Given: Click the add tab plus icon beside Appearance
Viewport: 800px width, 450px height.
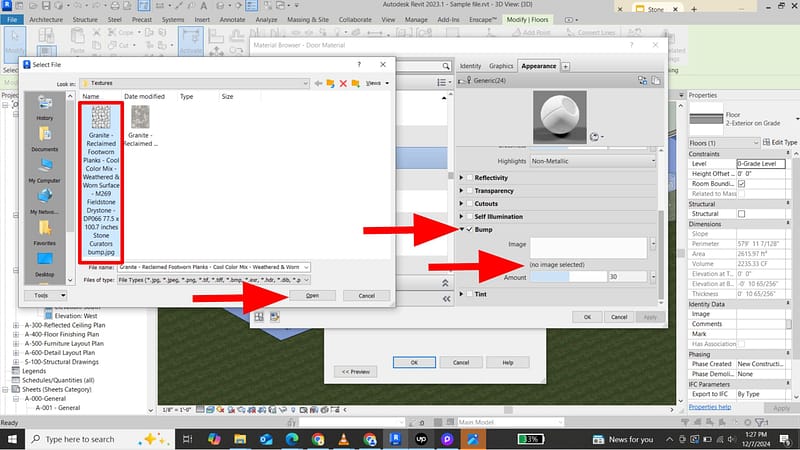Looking at the screenshot, I should pyautogui.click(x=566, y=66).
